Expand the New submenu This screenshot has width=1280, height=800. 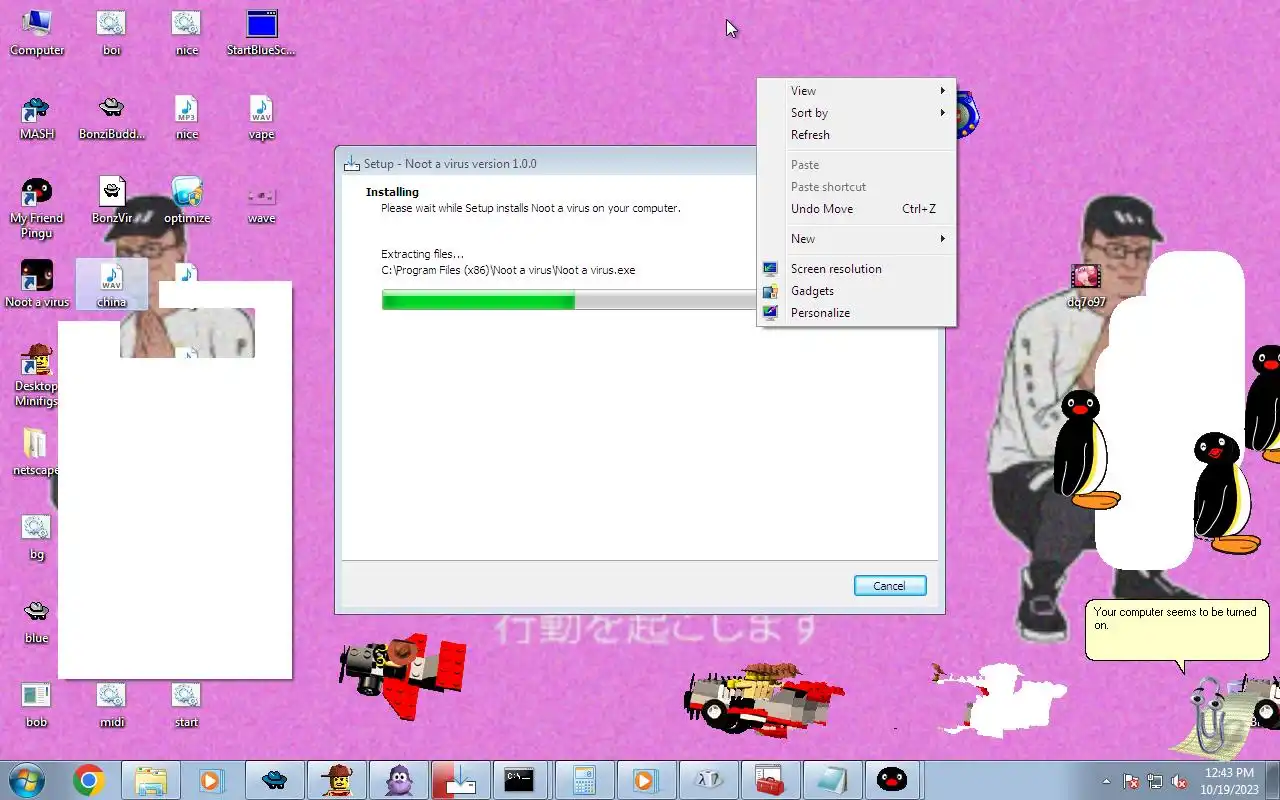point(856,239)
